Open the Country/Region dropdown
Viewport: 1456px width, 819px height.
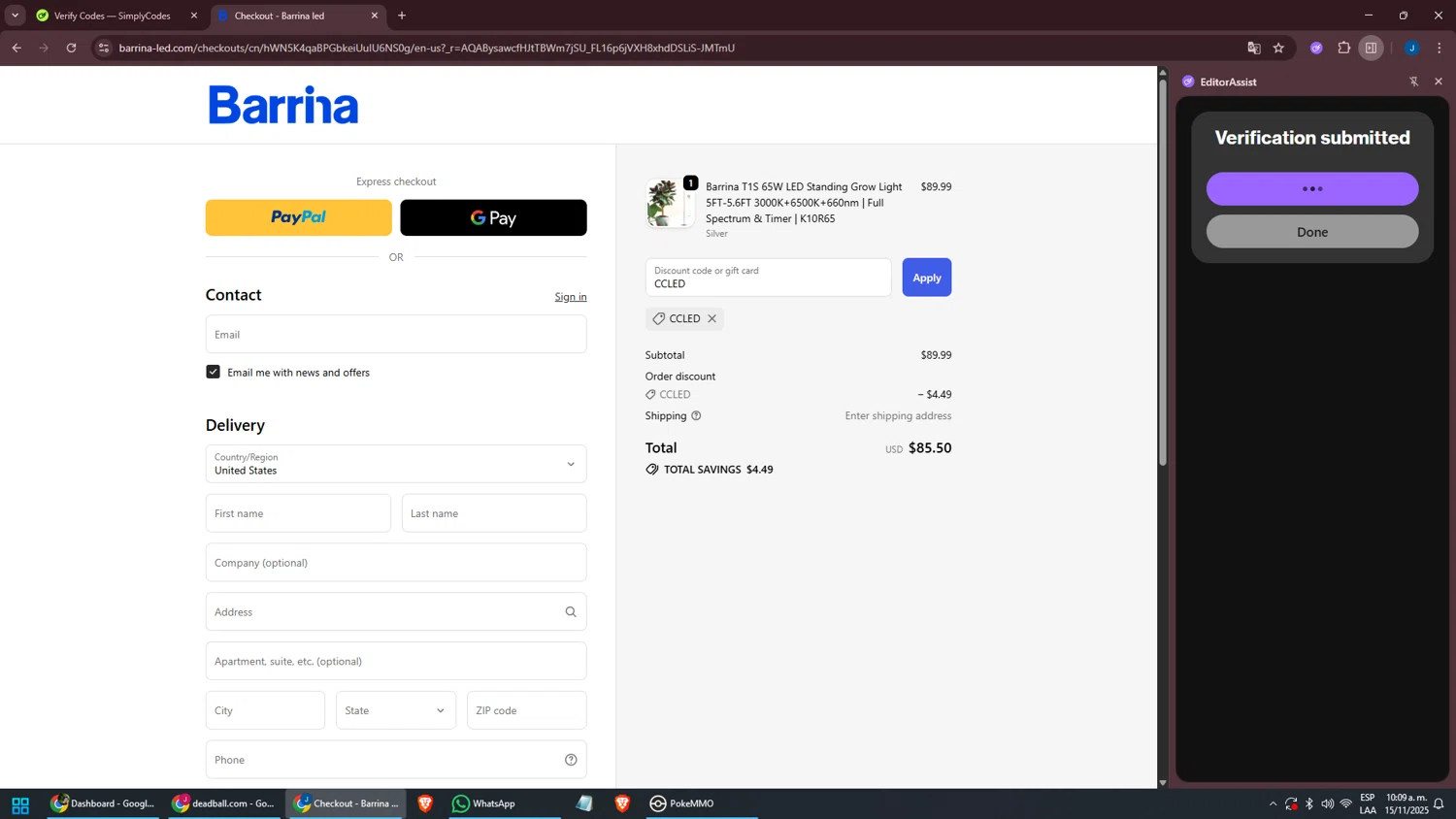pos(396,464)
